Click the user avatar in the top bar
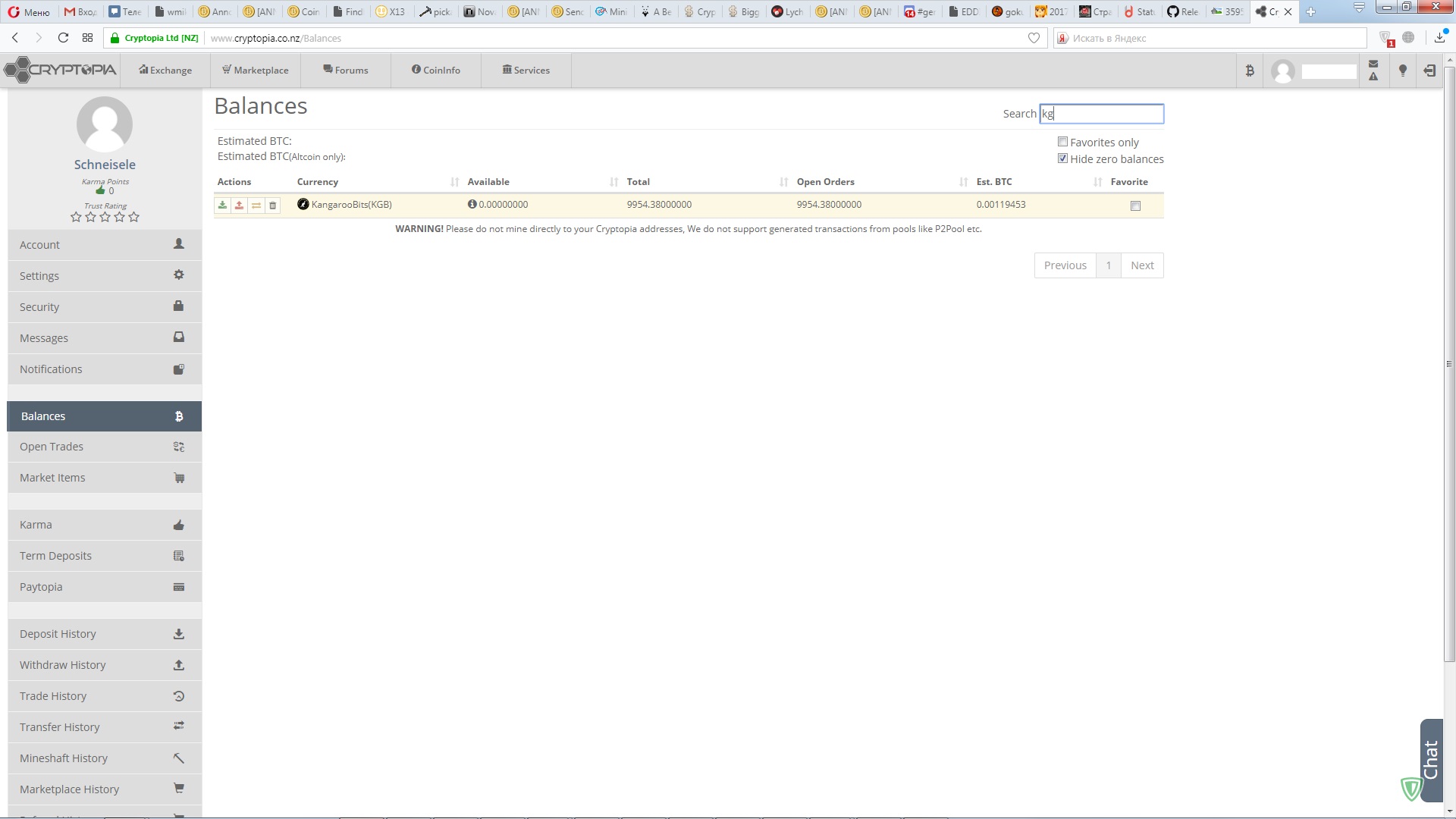This screenshot has height=819, width=1456. pyautogui.click(x=1283, y=71)
